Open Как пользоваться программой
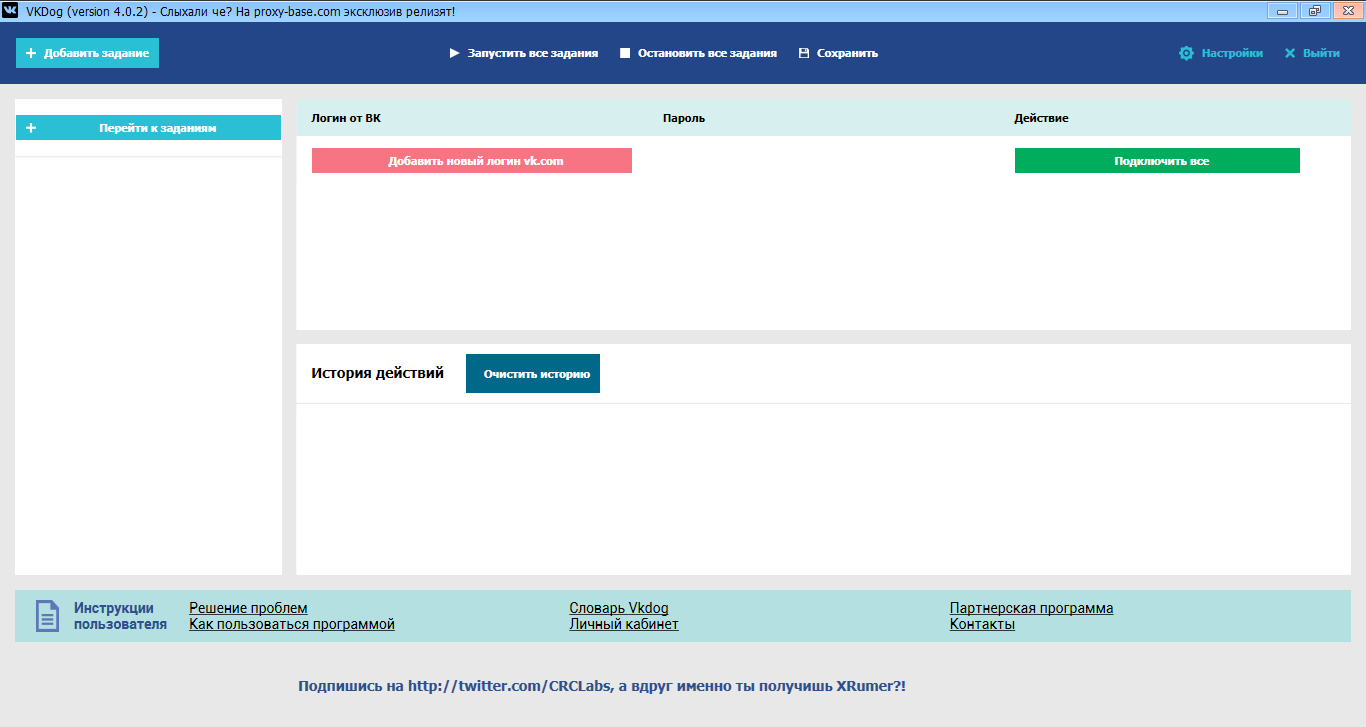 [291, 624]
